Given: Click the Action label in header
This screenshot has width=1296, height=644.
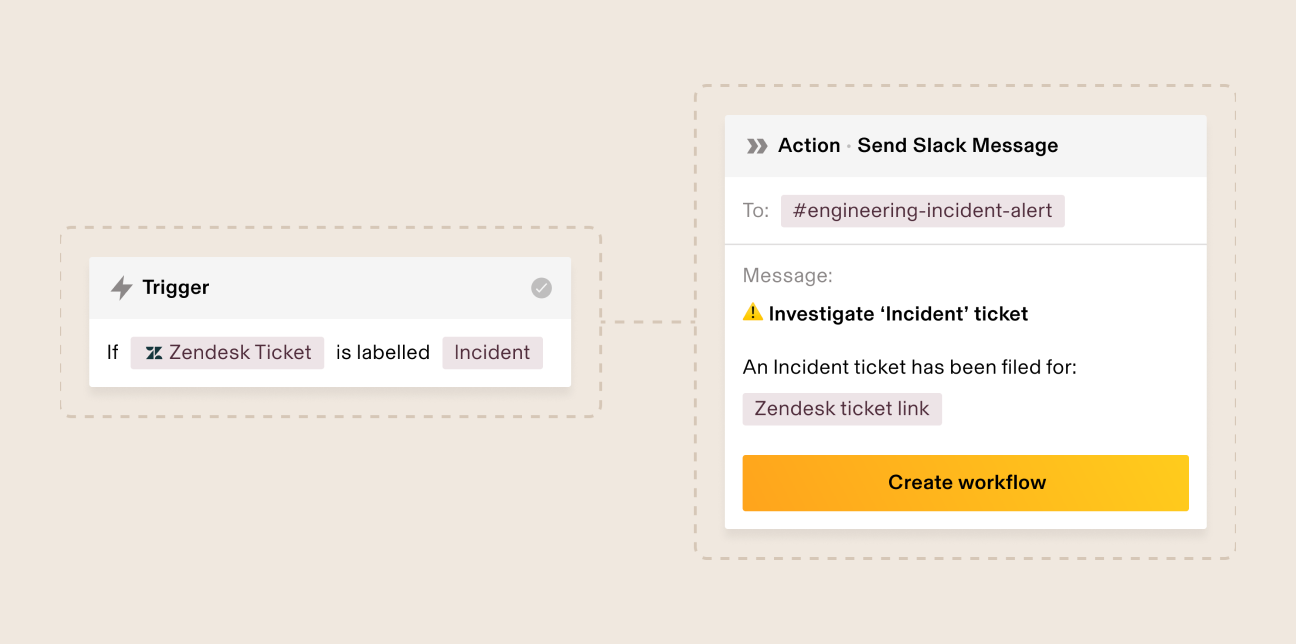Looking at the screenshot, I should point(809,146).
